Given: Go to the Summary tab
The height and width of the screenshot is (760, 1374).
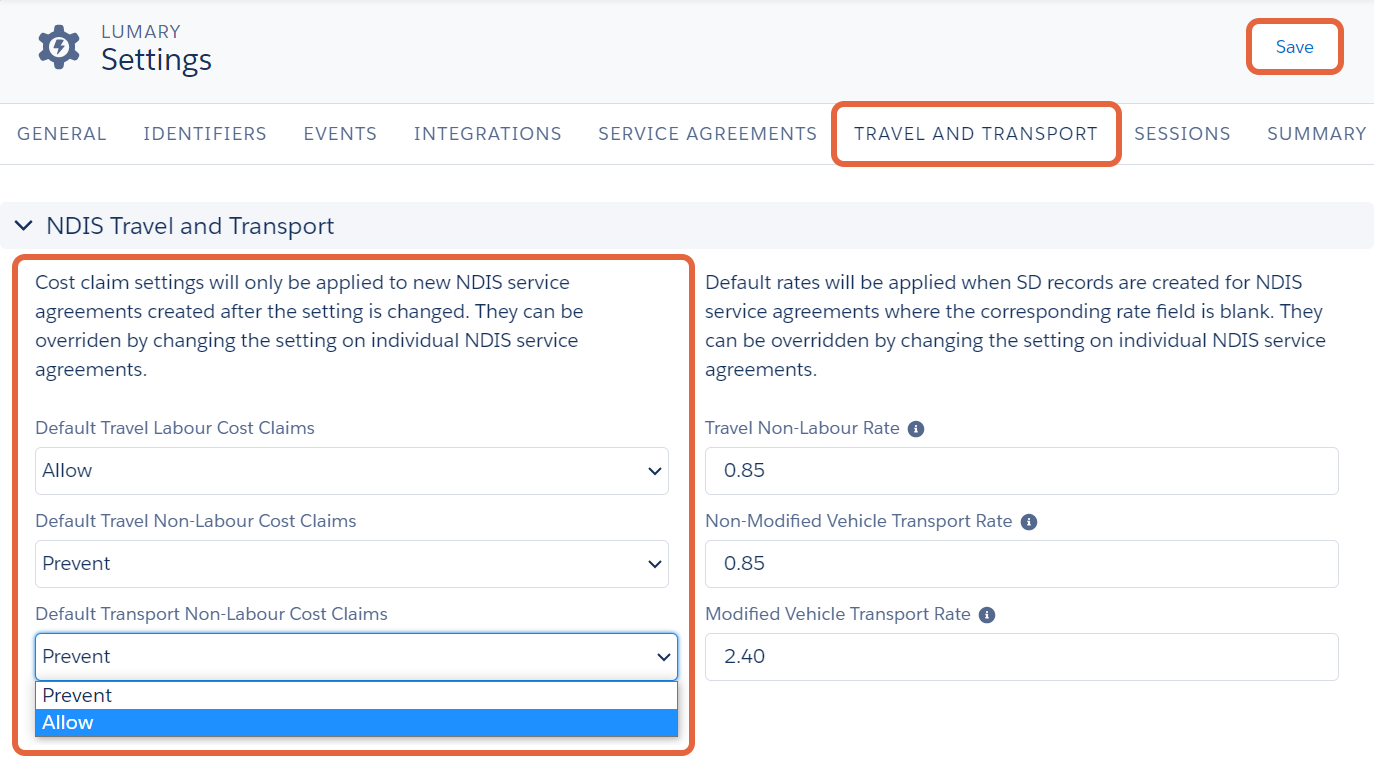Looking at the screenshot, I should tap(1317, 134).
